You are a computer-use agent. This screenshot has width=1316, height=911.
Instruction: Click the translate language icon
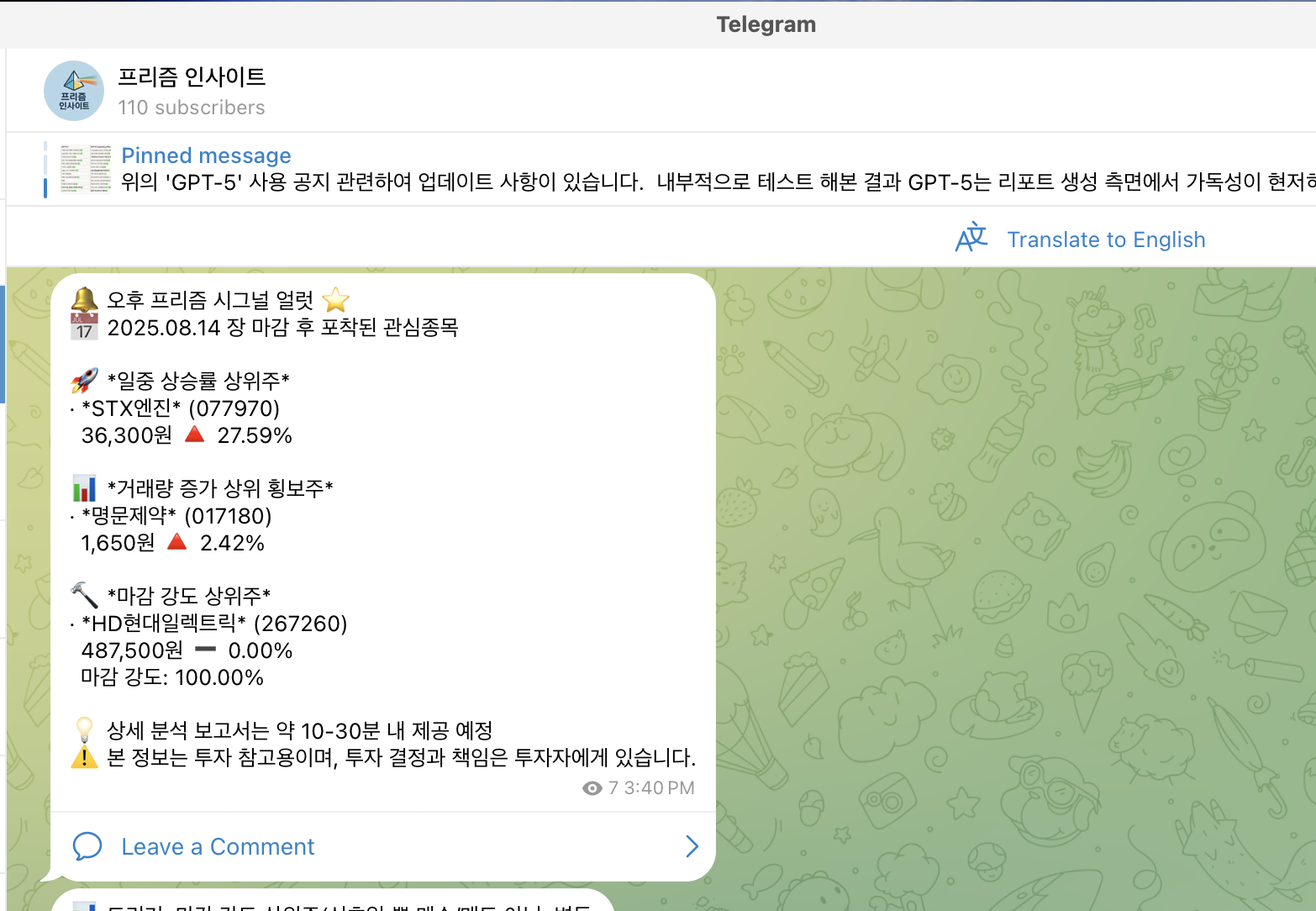click(x=971, y=238)
